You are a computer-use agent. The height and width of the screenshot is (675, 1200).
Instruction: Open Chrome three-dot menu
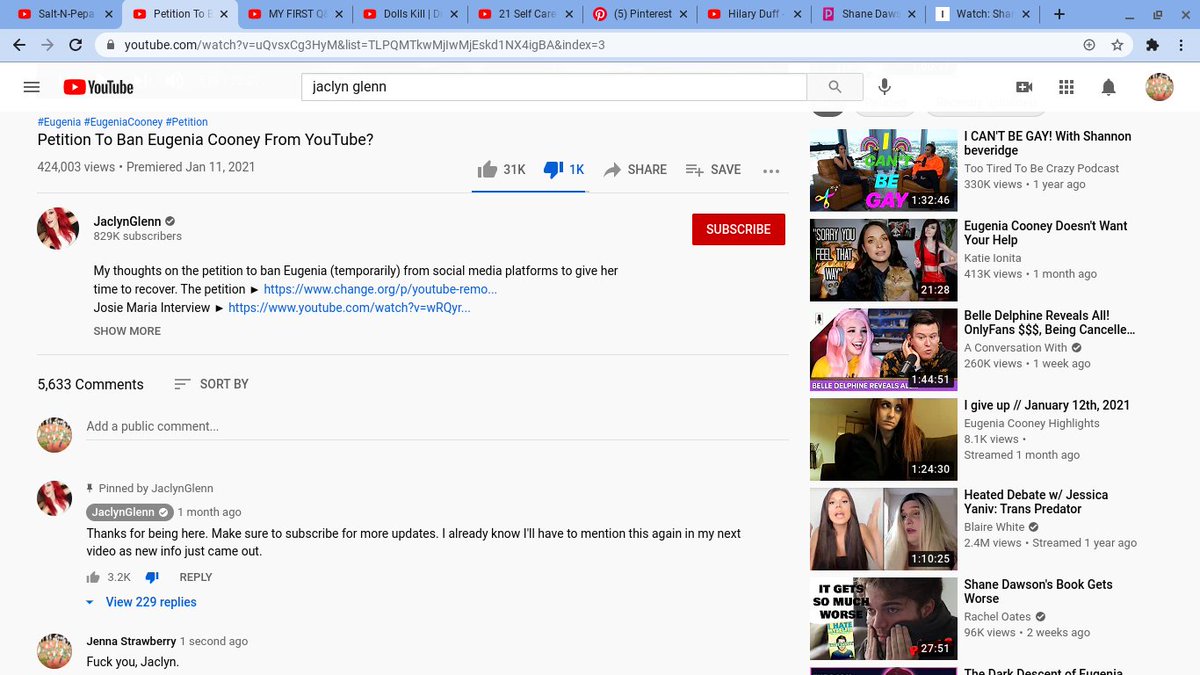pyautogui.click(x=1181, y=45)
